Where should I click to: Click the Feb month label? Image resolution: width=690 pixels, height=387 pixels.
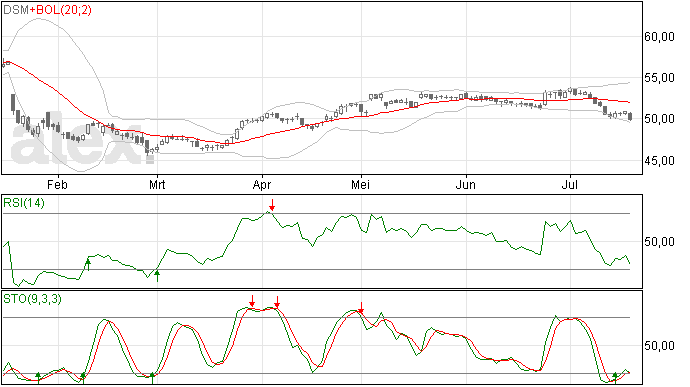pyautogui.click(x=57, y=184)
